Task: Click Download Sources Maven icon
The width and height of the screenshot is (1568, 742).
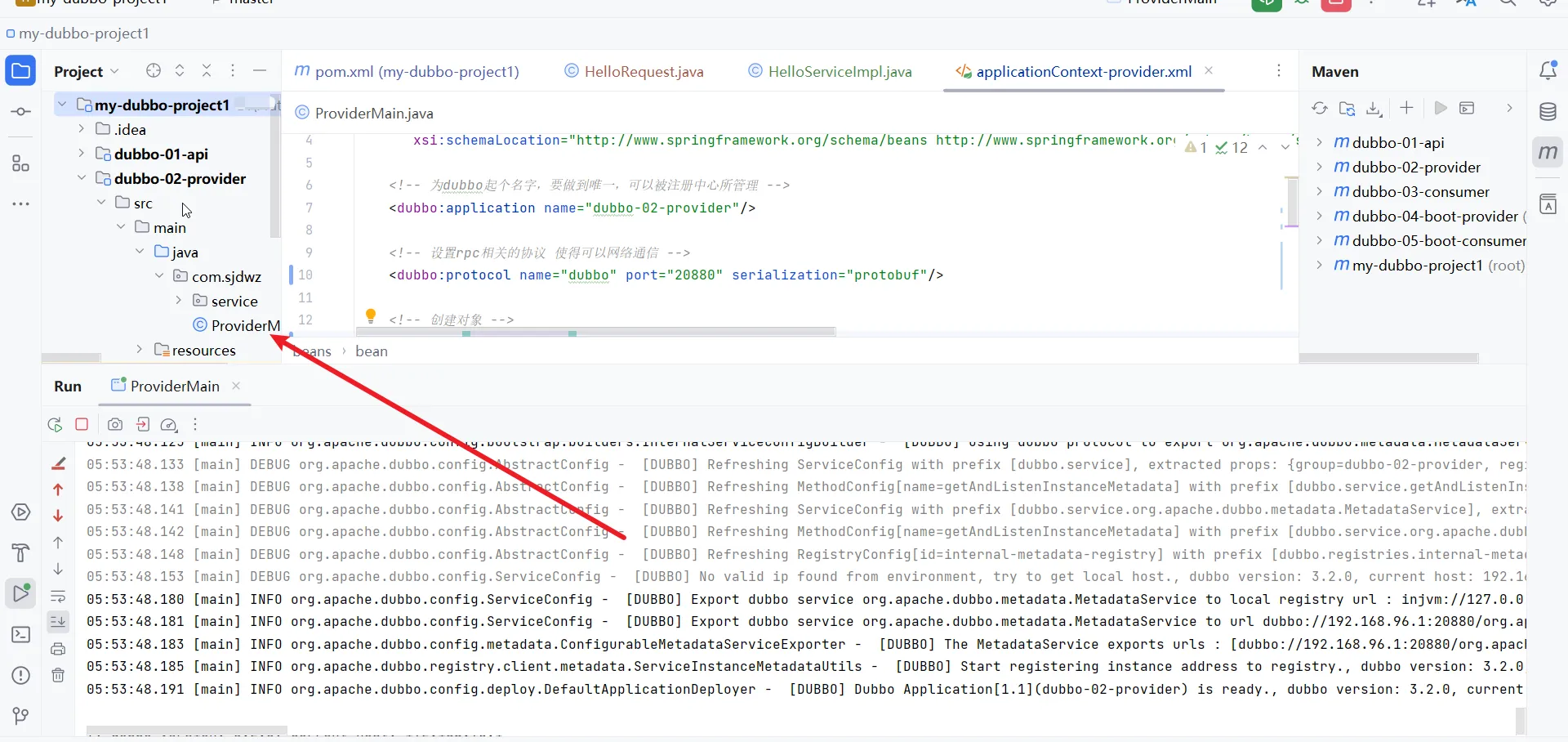Action: (x=1374, y=108)
